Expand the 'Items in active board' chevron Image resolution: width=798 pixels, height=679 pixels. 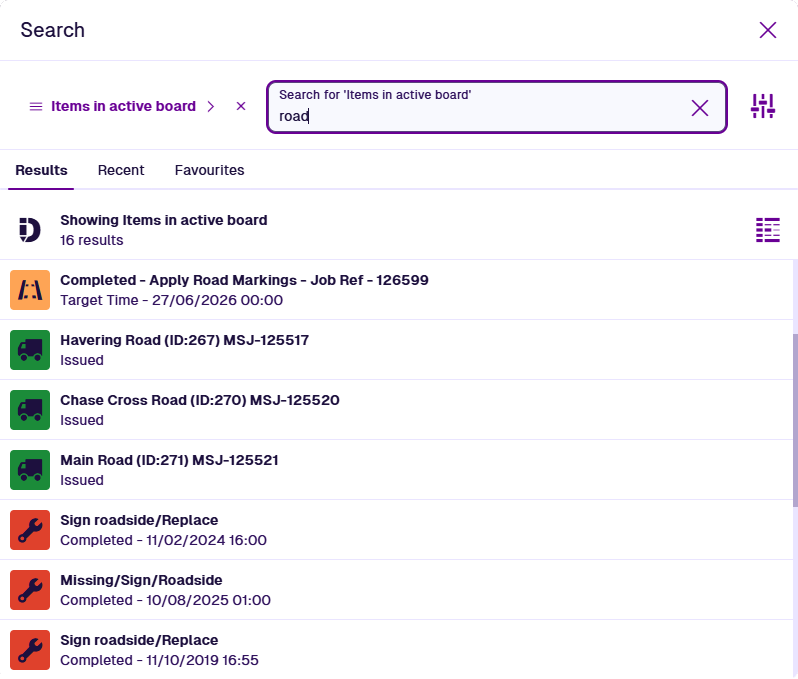point(210,106)
